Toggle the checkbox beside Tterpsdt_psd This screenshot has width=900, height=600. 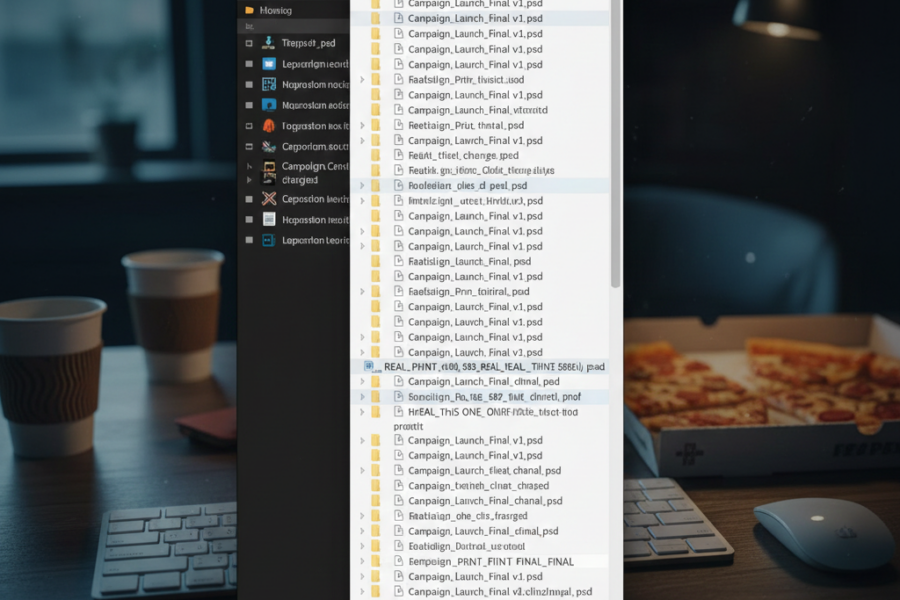coord(249,43)
